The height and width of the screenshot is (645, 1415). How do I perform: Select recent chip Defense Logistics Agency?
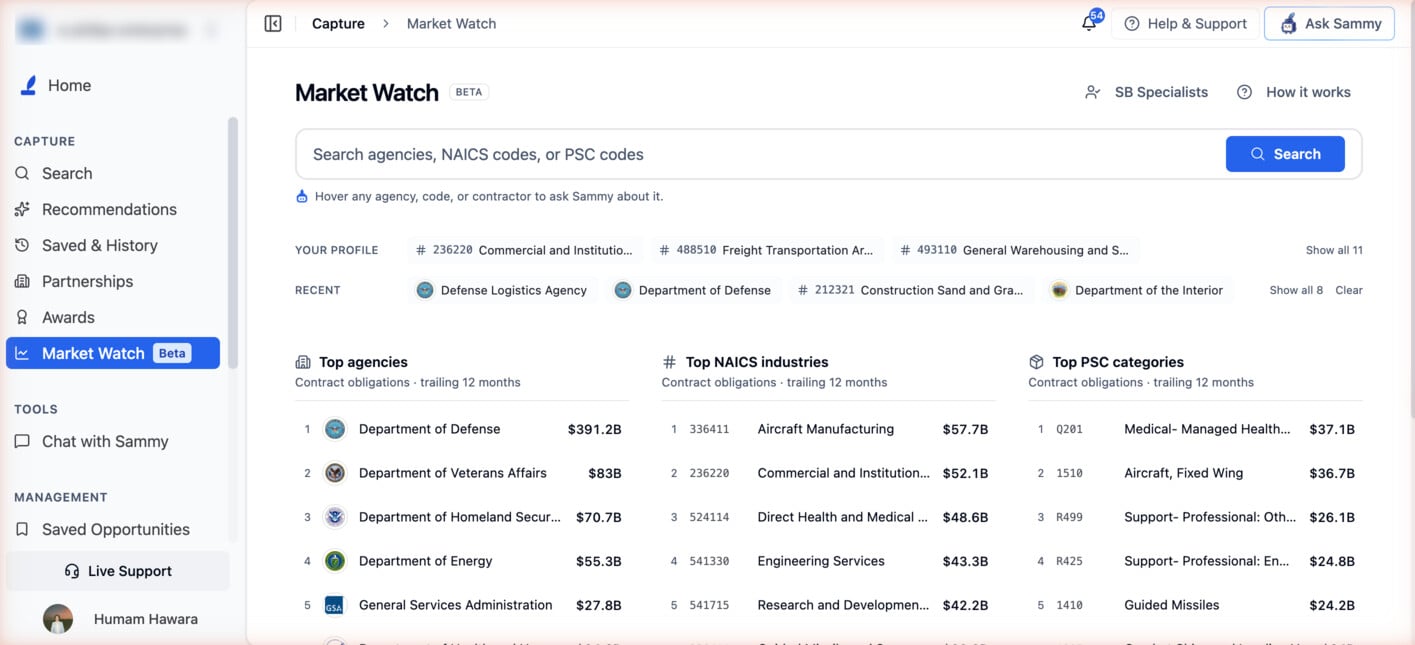(502, 290)
